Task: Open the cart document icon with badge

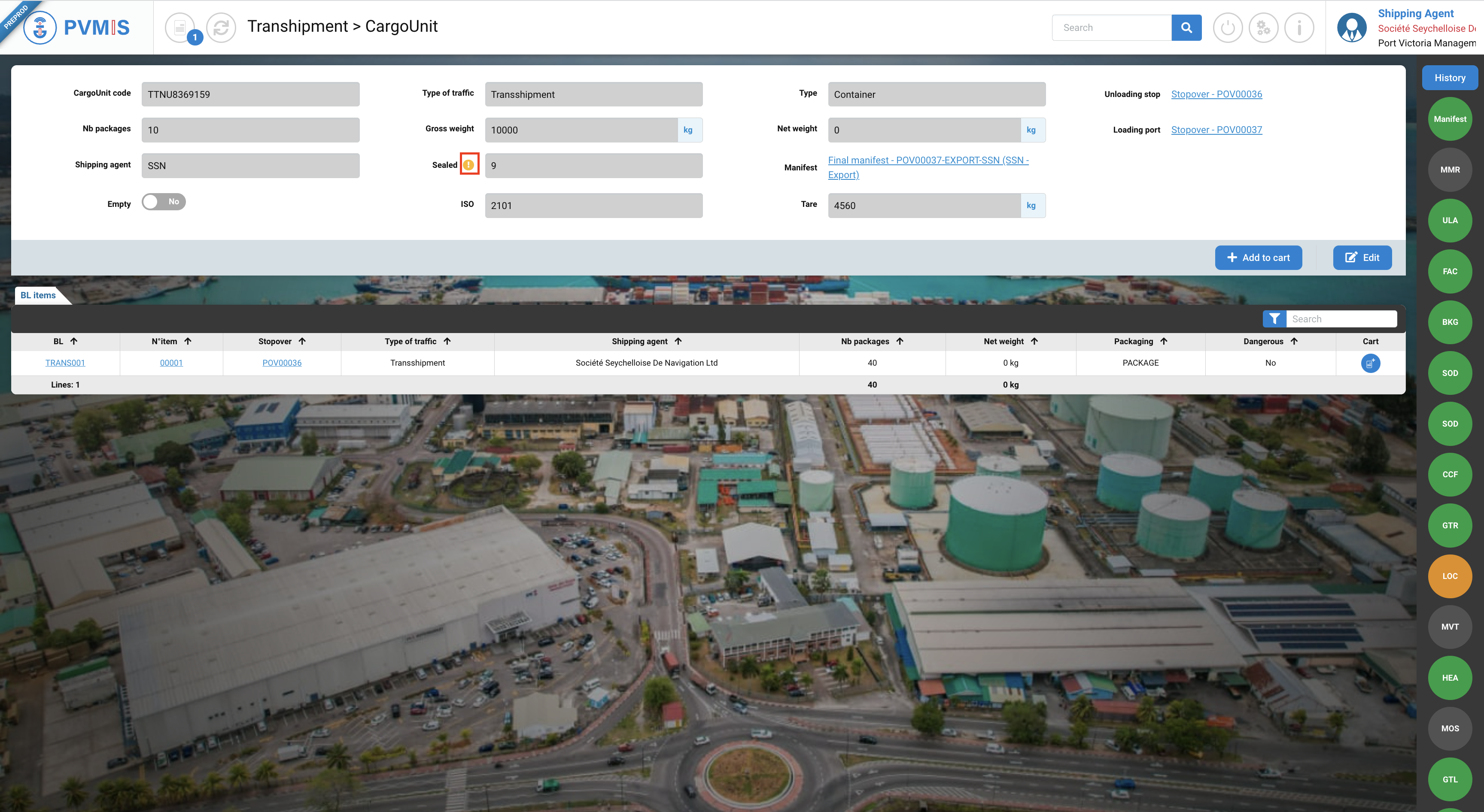Action: tap(181, 27)
